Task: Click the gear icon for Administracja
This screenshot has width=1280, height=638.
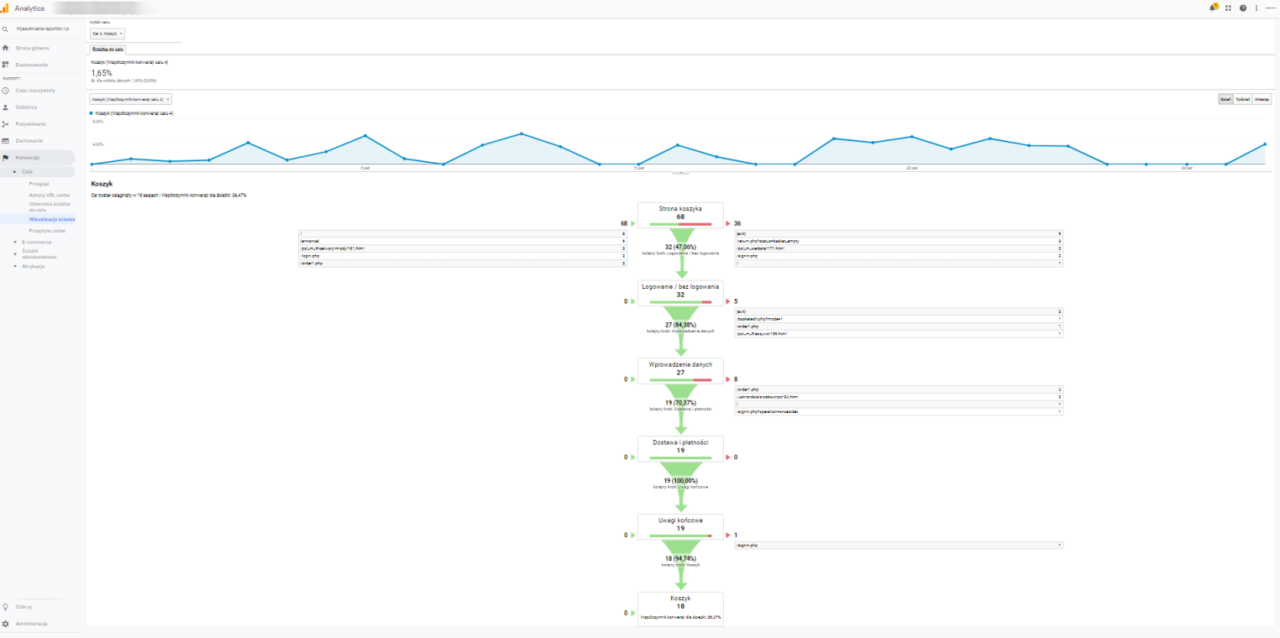Action: (x=6, y=623)
